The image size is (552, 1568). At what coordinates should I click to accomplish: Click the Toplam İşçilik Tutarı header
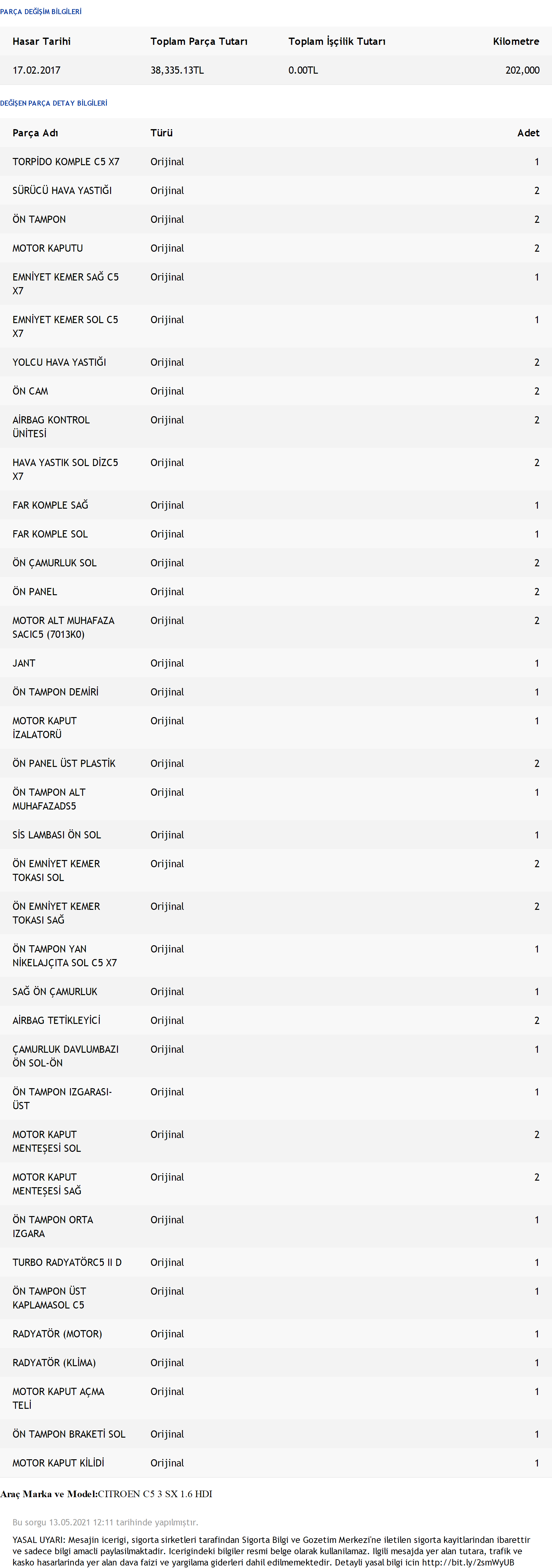click(336, 41)
